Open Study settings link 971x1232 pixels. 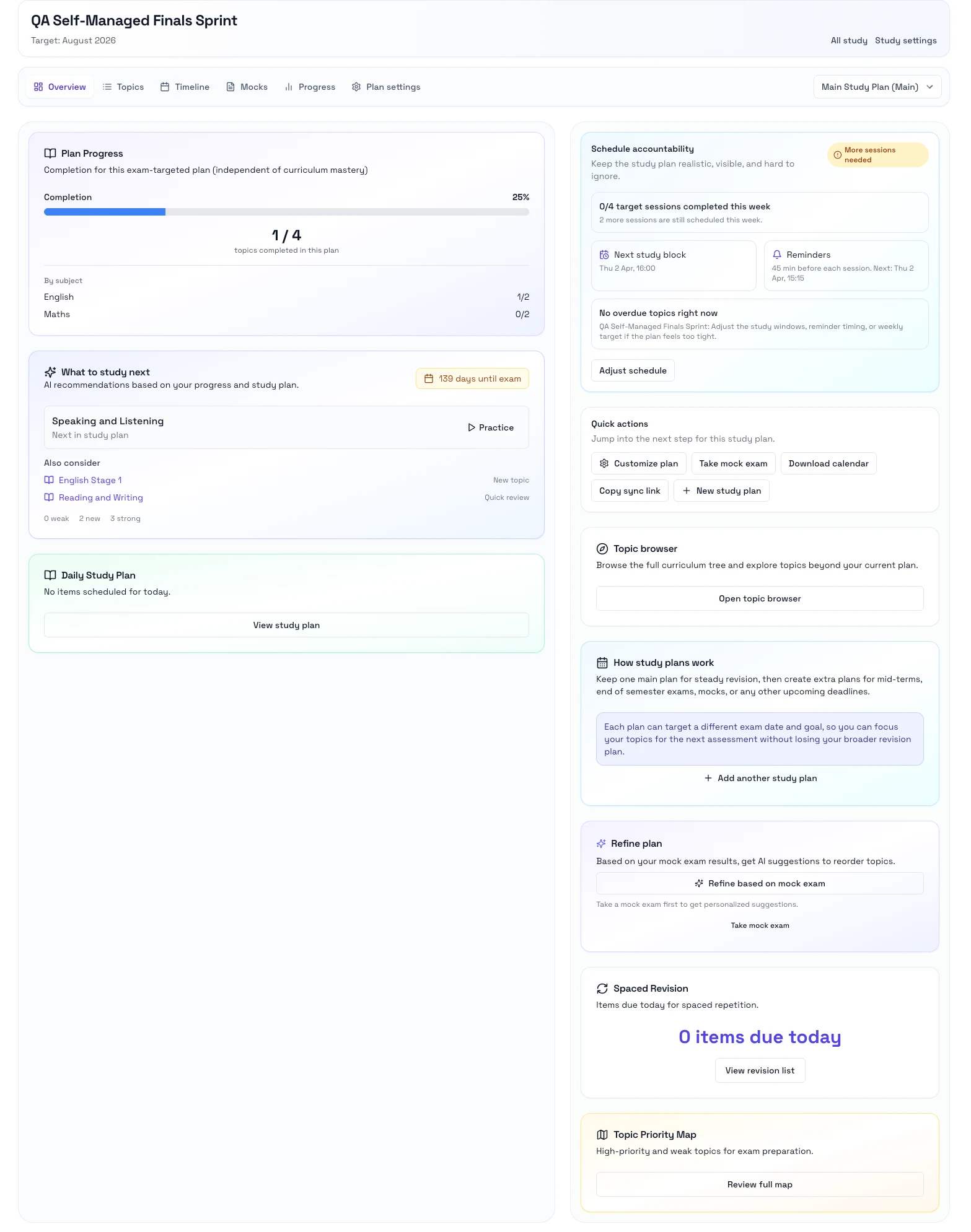[905, 40]
